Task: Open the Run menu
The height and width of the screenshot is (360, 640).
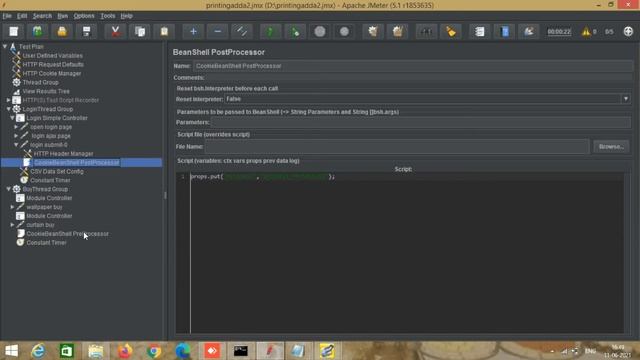Action: click(62, 16)
